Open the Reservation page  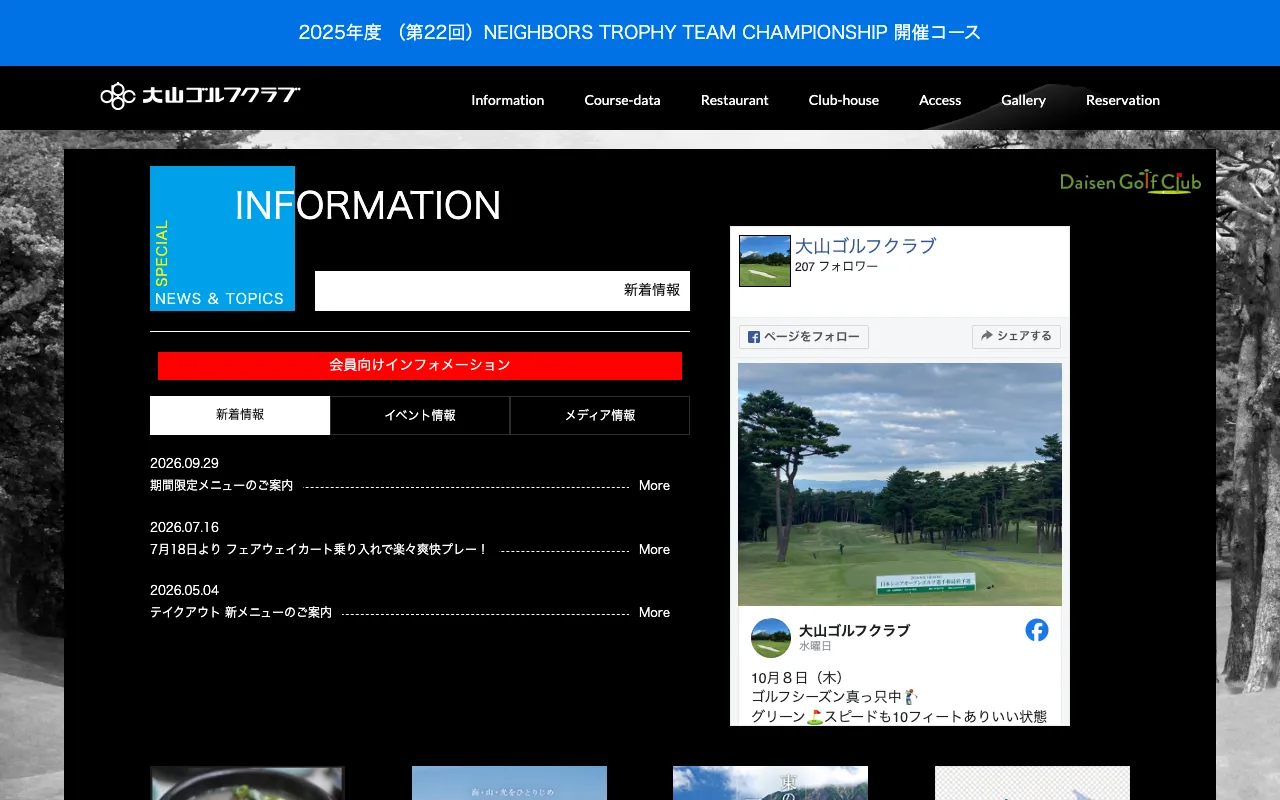click(x=1123, y=100)
